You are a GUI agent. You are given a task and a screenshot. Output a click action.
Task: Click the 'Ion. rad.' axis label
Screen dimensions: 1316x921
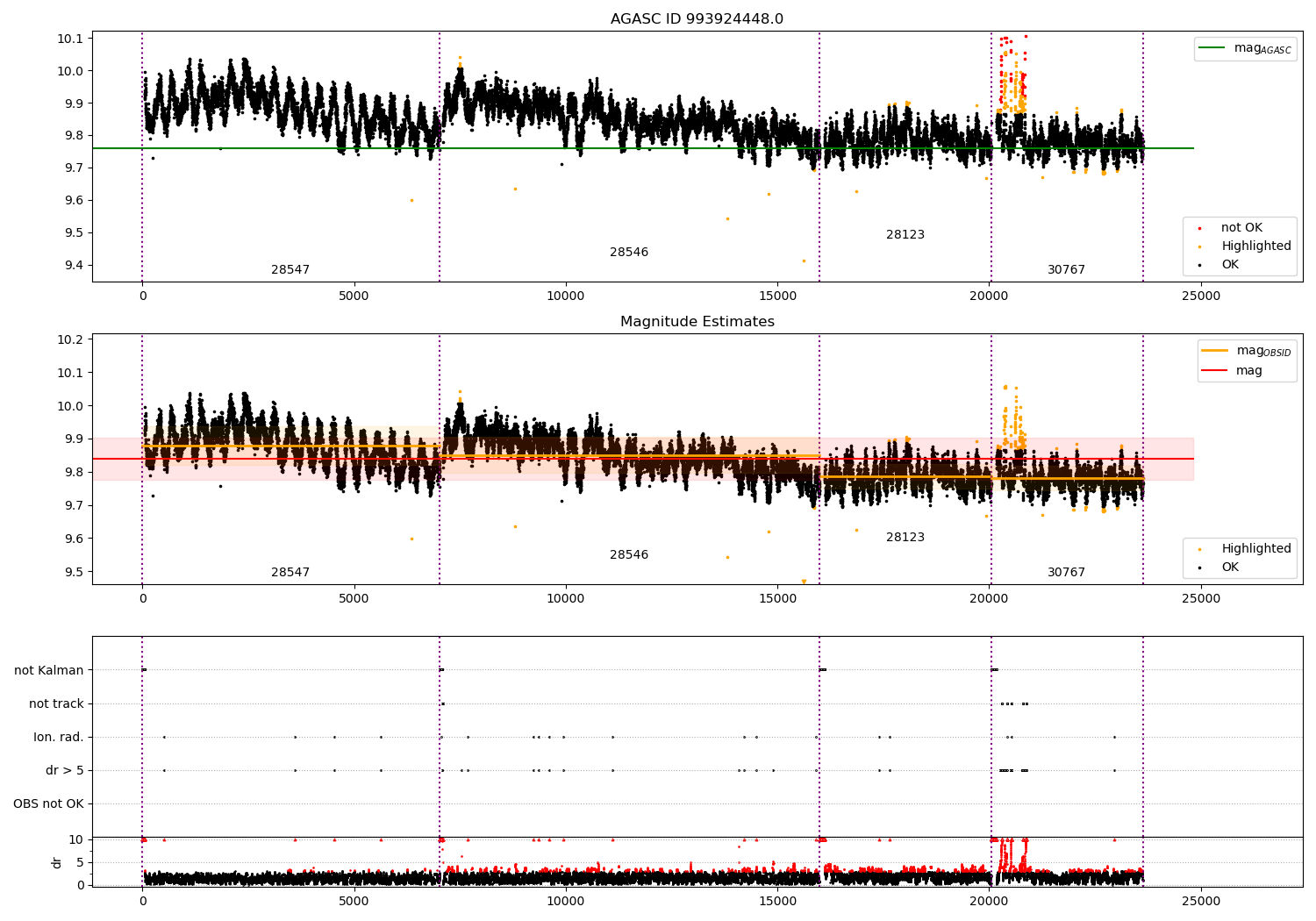59,738
